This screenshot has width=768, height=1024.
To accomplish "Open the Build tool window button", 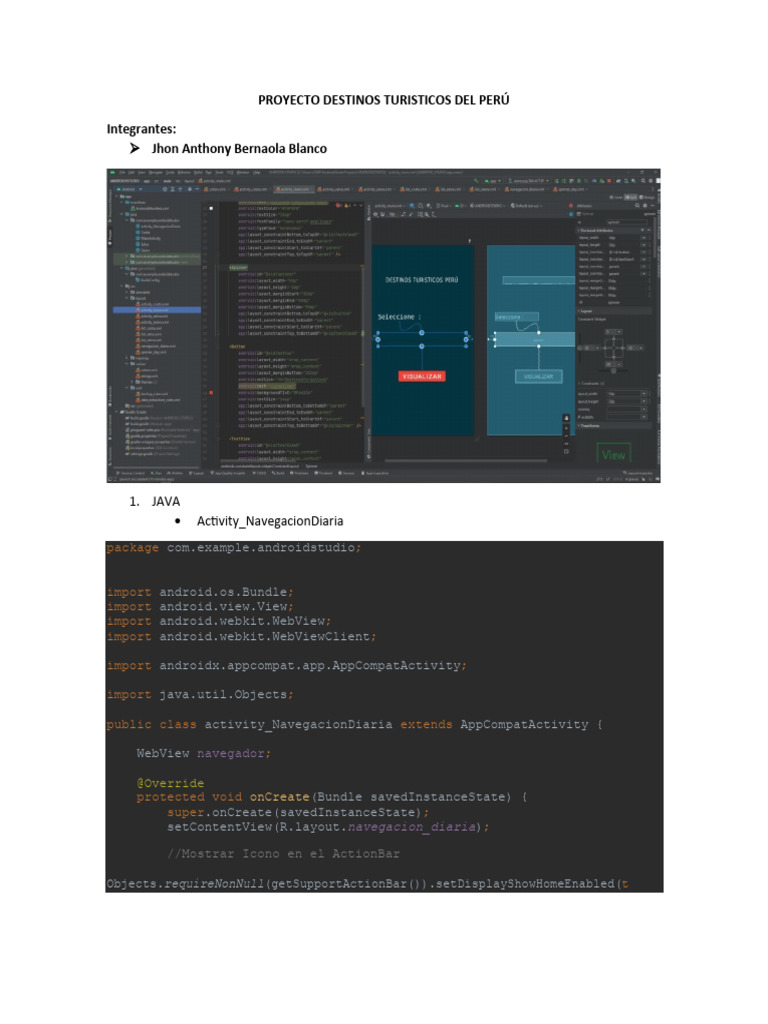I will coord(278,473).
